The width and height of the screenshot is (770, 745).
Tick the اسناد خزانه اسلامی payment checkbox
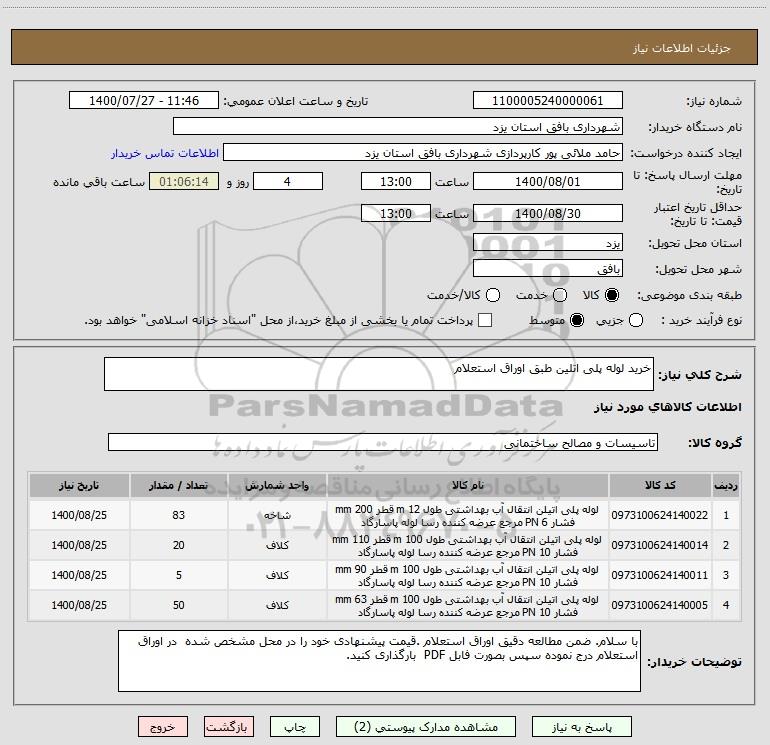[485, 320]
